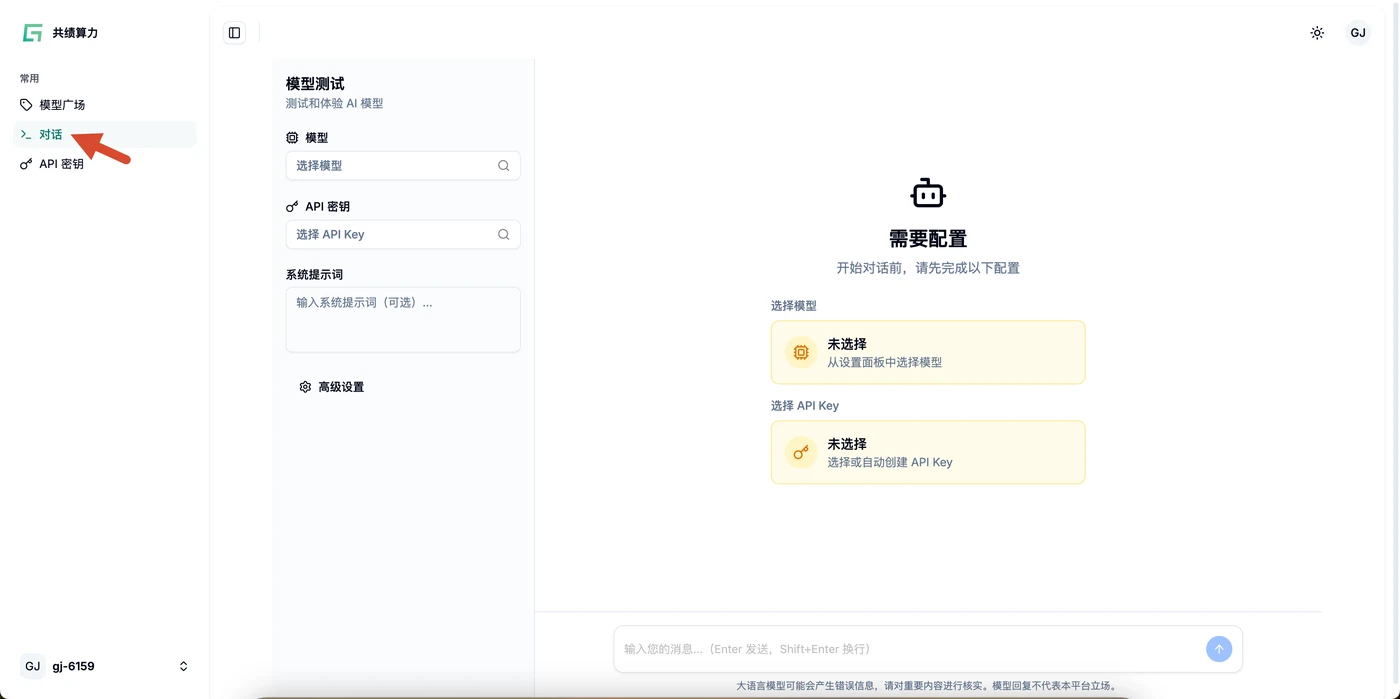Click the disclaimer text at the bottom
The image size is (1400, 699).
[x=928, y=686]
